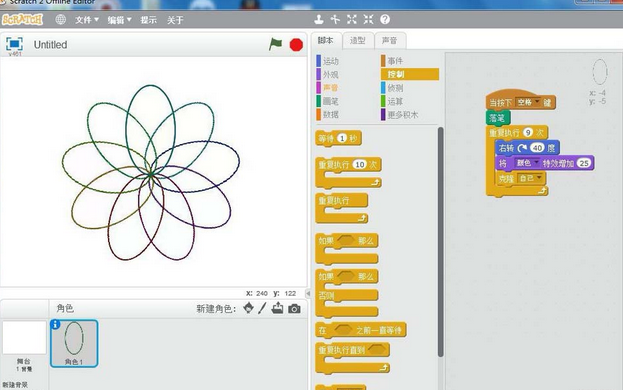
Task: Switch to the 脚本 tab
Action: point(326,41)
